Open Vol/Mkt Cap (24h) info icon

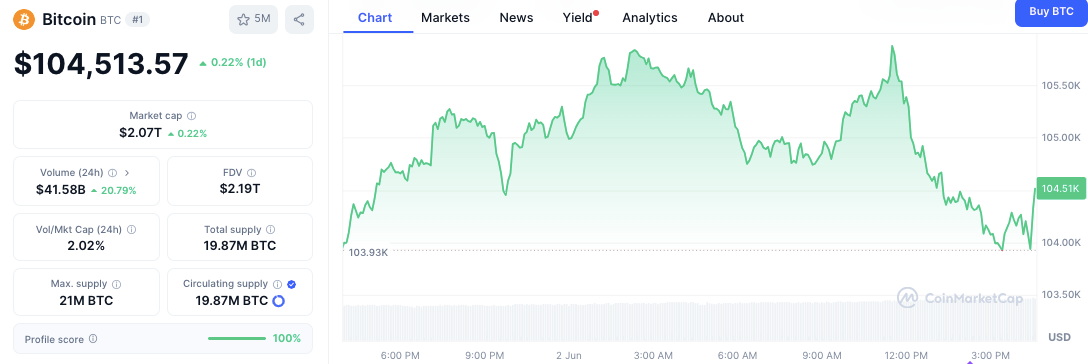click(x=131, y=229)
